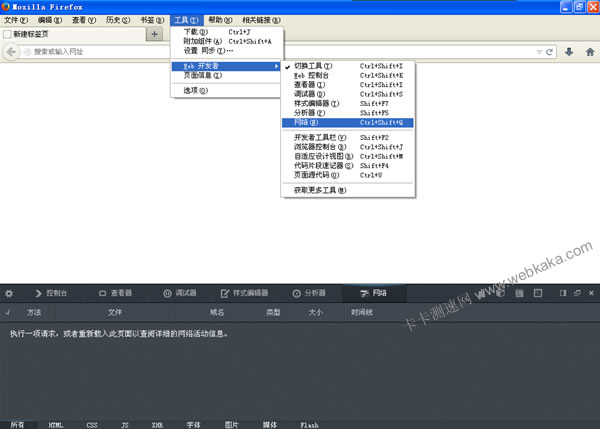Sort by 域名 column header
The width and height of the screenshot is (600, 429).
coord(217,312)
